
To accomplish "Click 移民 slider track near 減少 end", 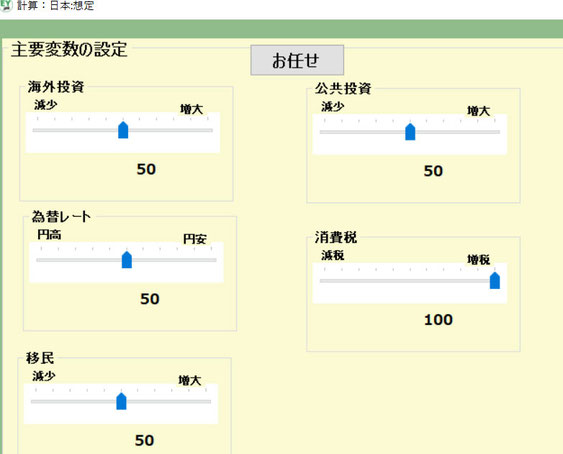I will [x=48, y=402].
